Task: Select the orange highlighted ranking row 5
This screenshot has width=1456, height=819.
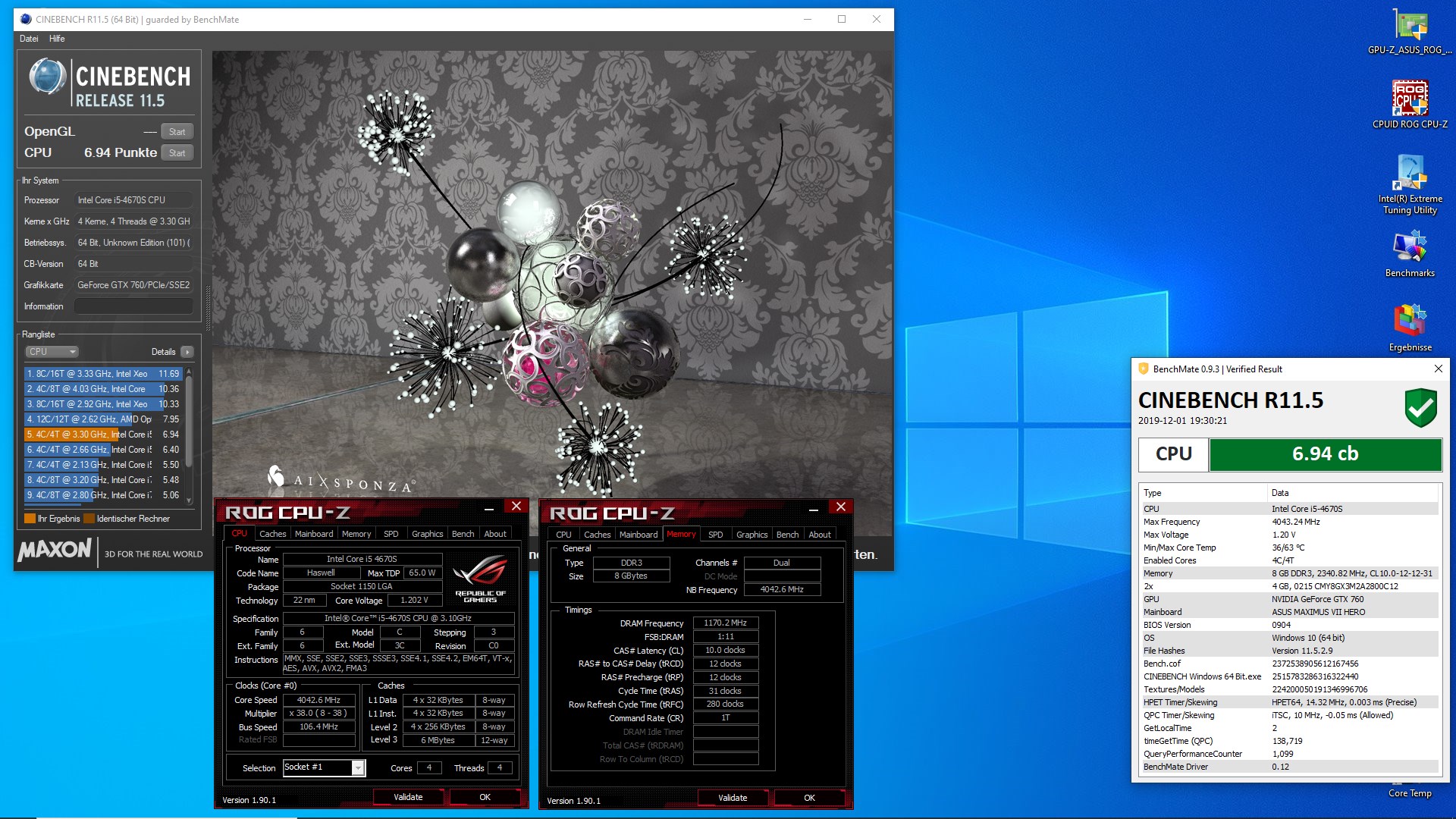Action: [102, 435]
